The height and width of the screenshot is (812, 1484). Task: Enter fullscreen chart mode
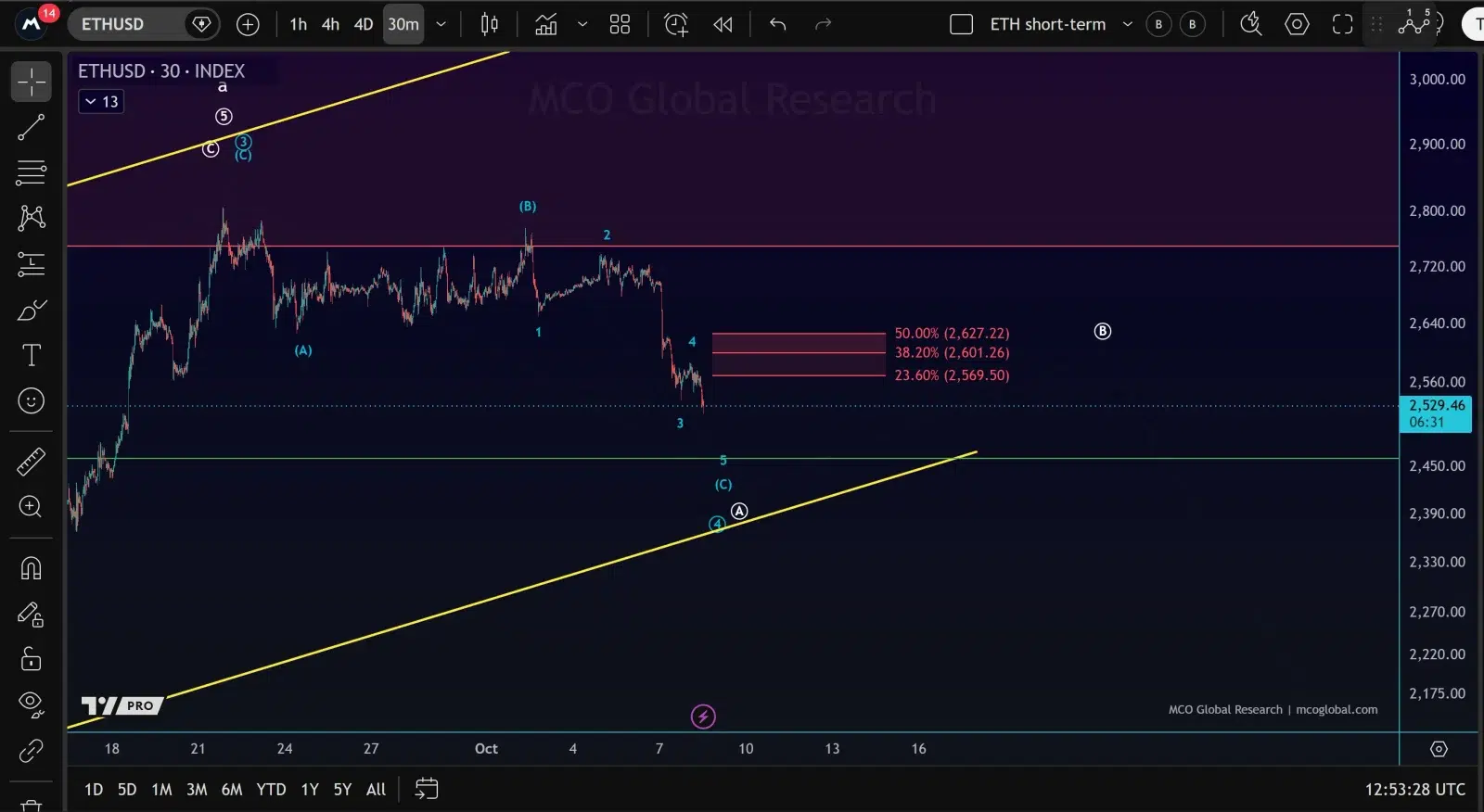pyautogui.click(x=1342, y=24)
